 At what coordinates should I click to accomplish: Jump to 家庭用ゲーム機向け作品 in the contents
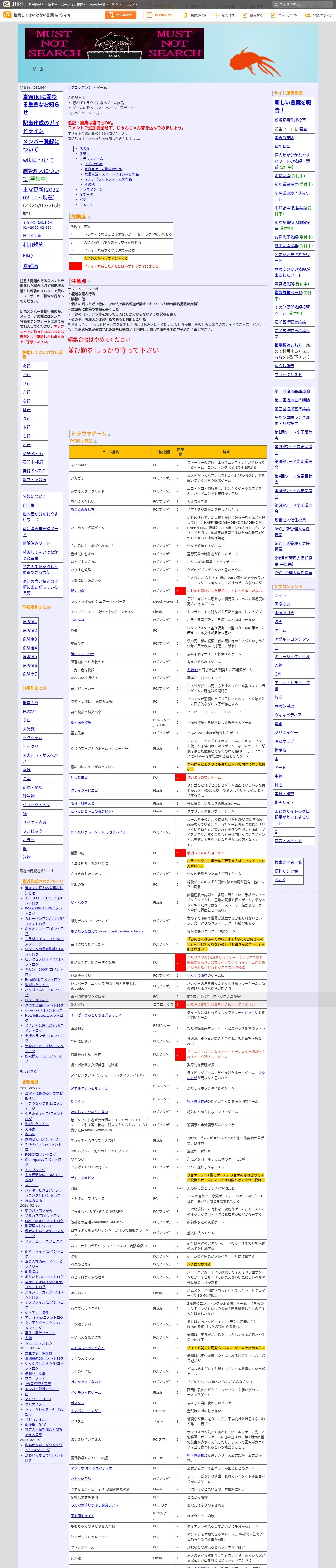pyautogui.click(x=103, y=169)
